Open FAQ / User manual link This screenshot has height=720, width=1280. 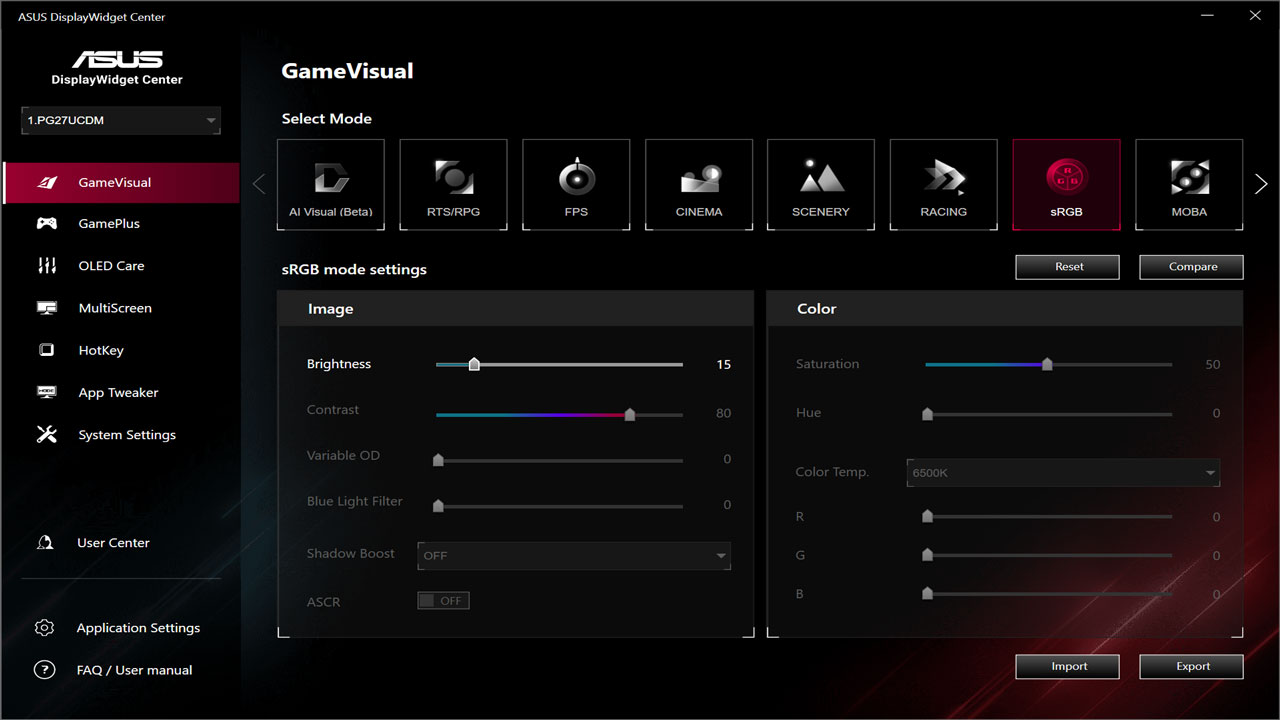(134, 670)
